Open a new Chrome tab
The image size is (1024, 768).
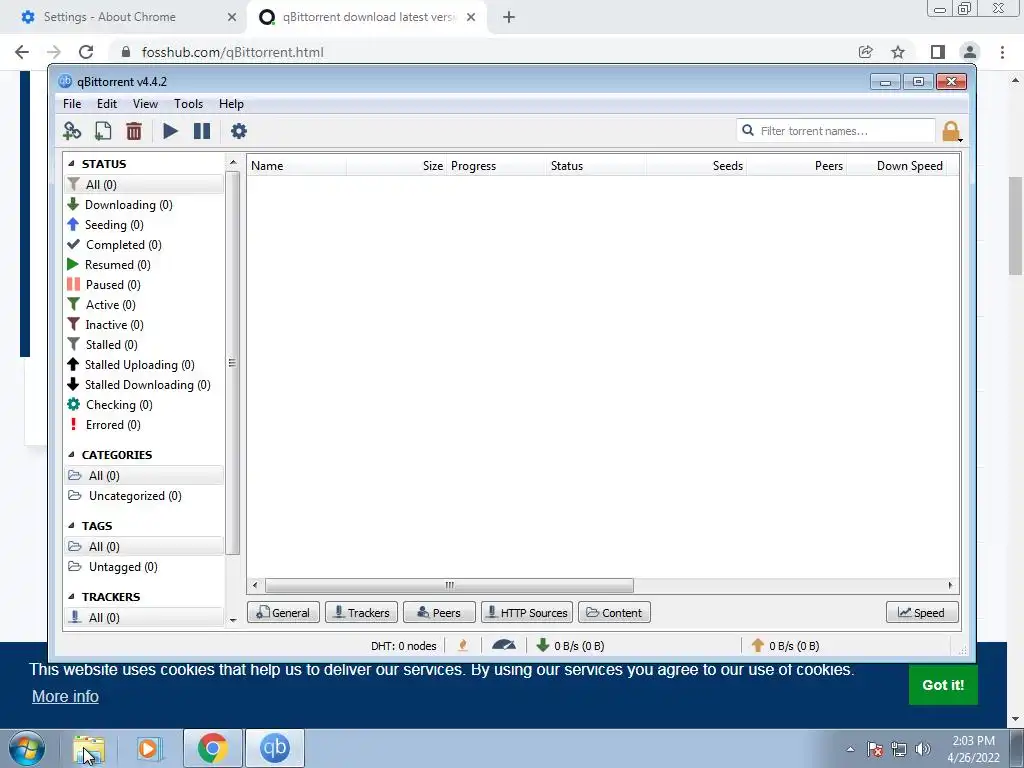point(509,17)
